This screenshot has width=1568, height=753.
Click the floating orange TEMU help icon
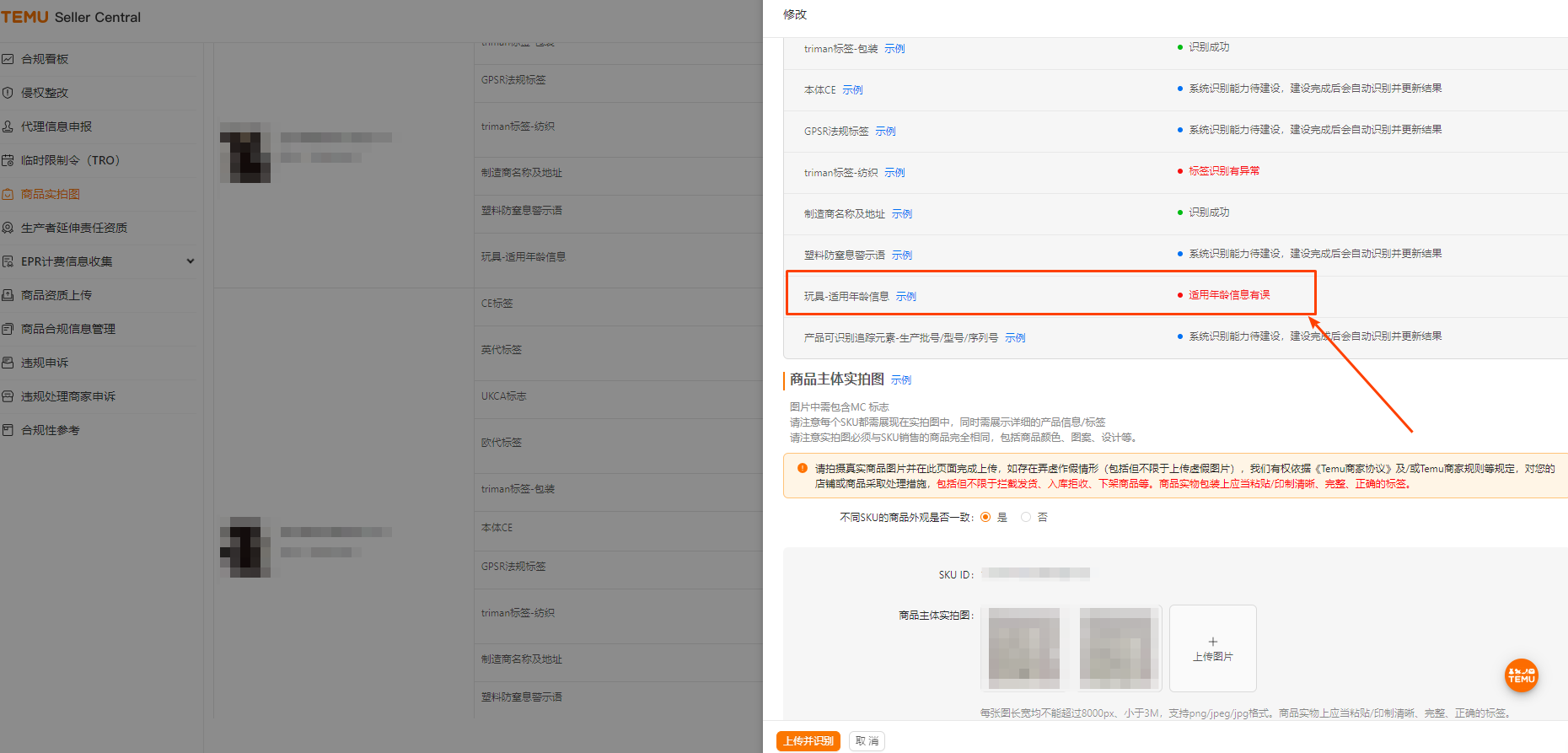(1521, 675)
